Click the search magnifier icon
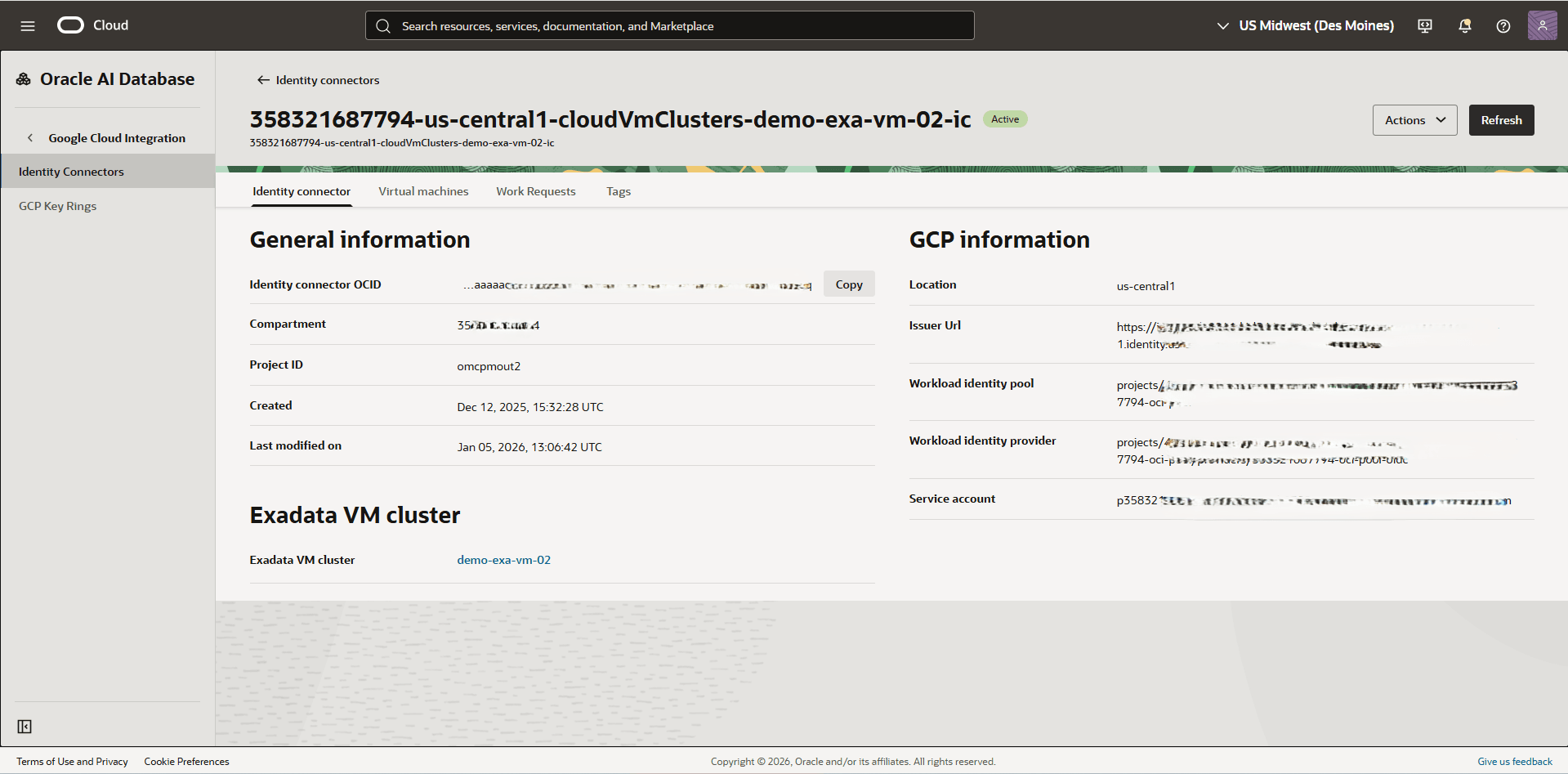The width and height of the screenshot is (1568, 774). click(382, 25)
